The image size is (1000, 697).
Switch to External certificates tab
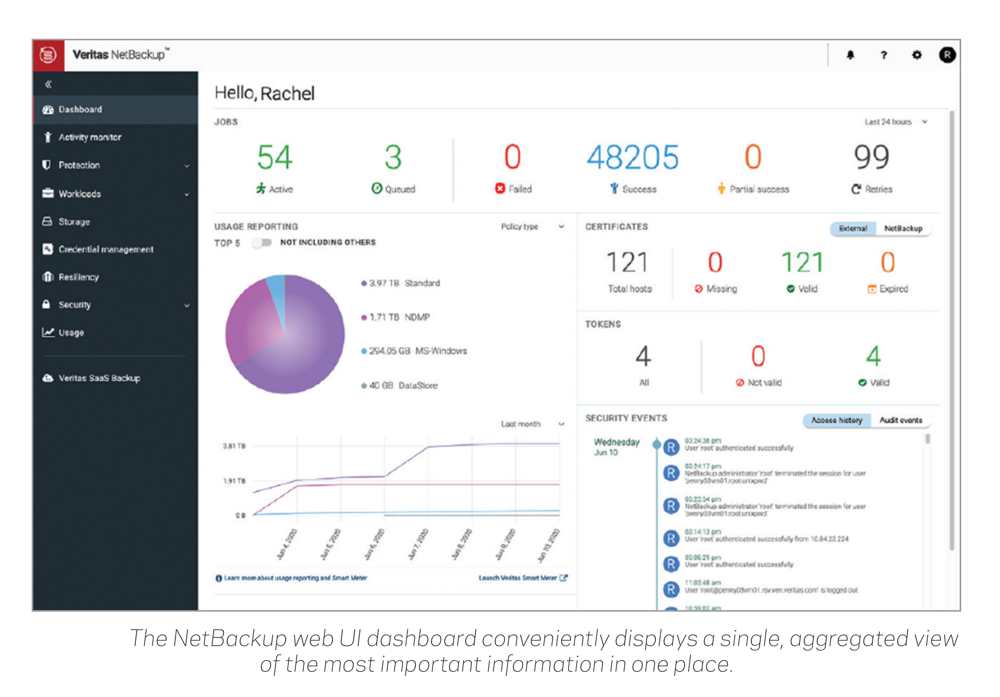click(x=853, y=228)
